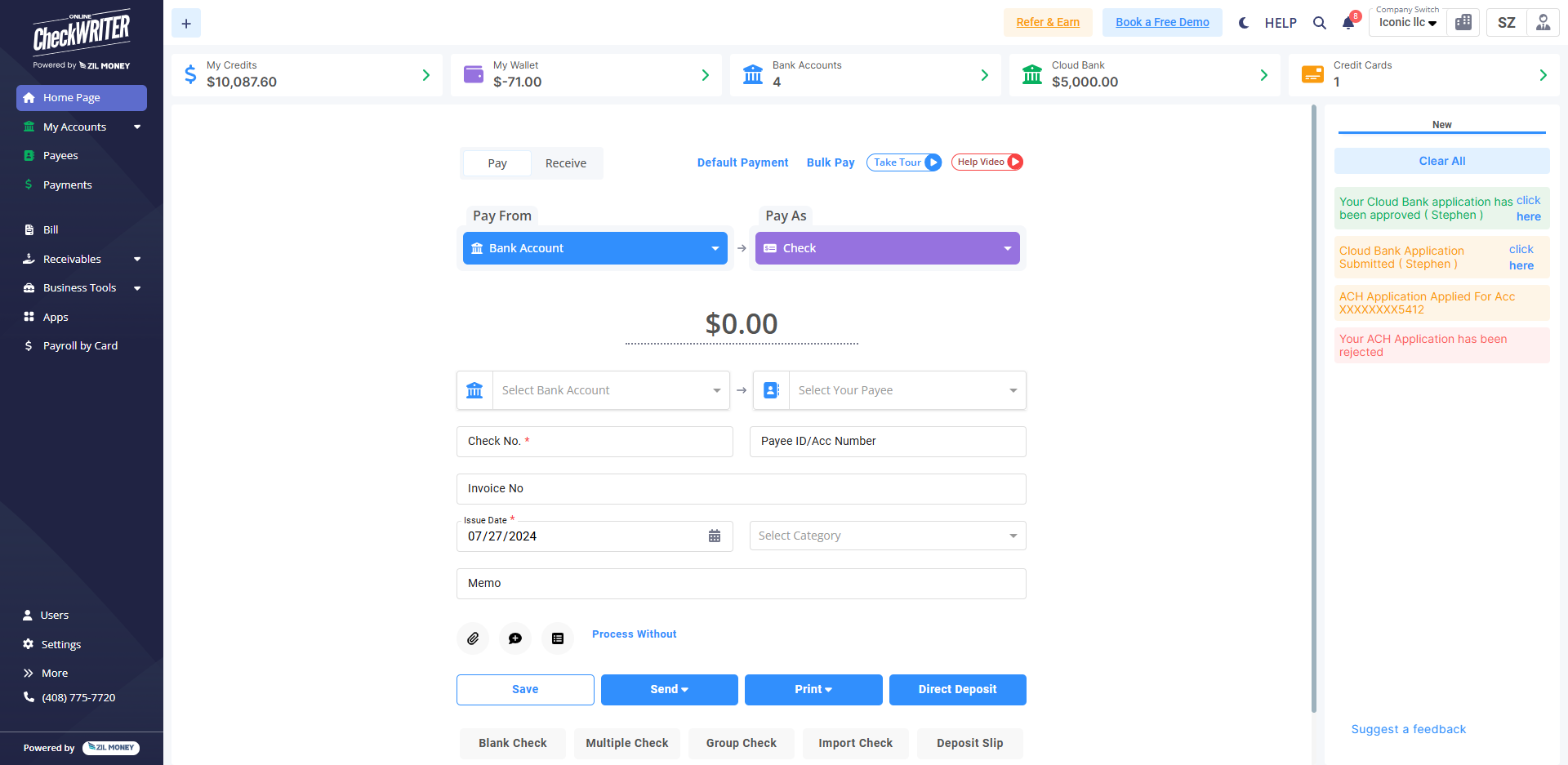Open the Print dropdown button
Viewport: 1568px width, 765px height.
click(x=813, y=690)
